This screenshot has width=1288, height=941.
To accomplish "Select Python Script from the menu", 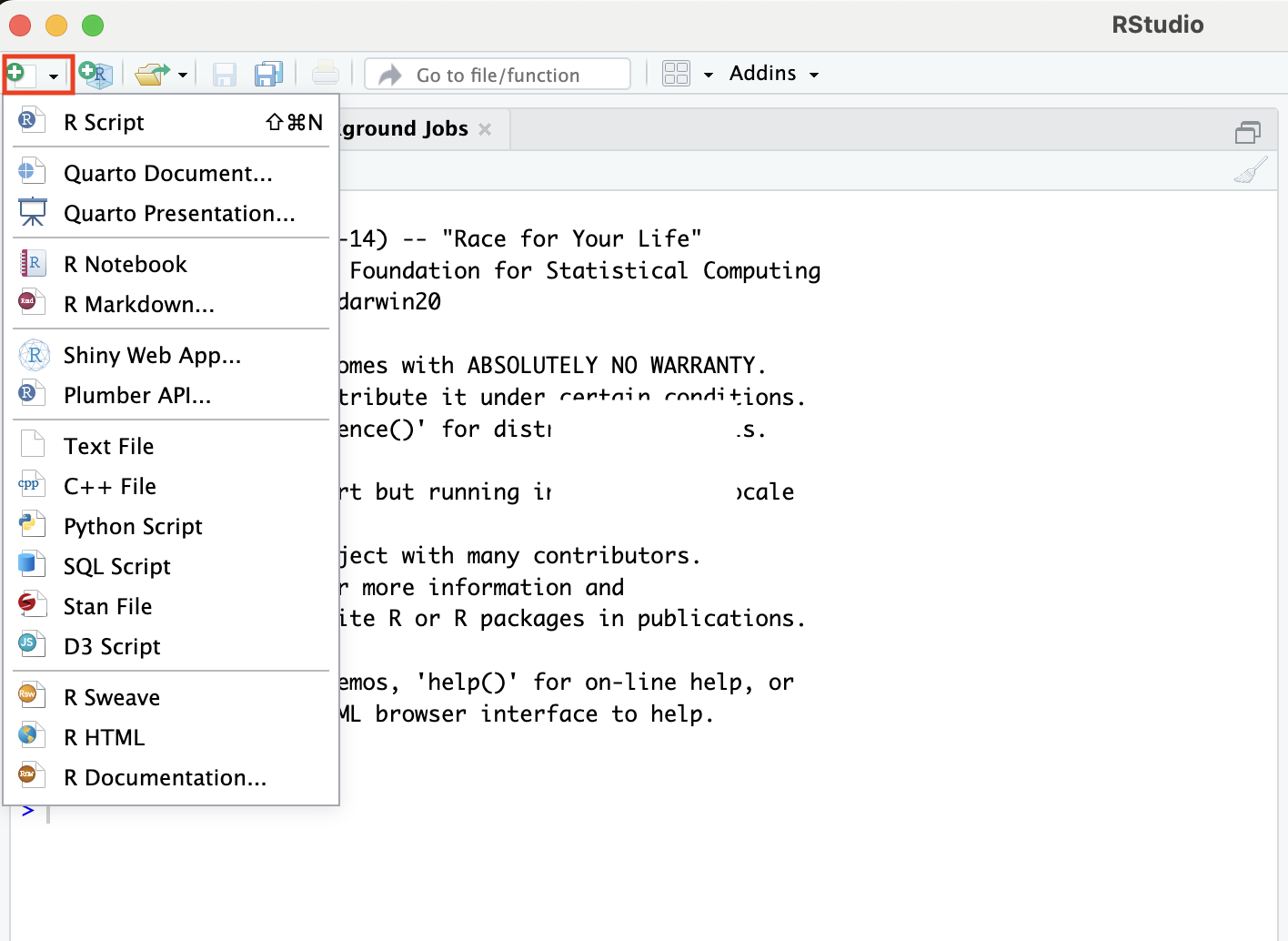I will tap(171, 526).
